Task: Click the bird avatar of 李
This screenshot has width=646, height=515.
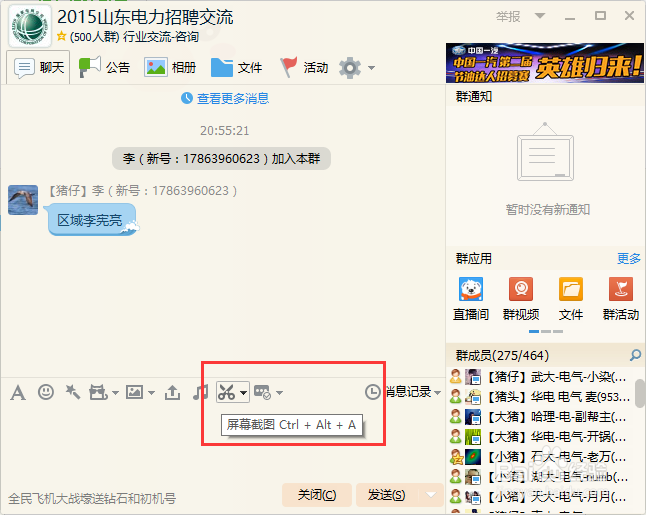Action: tap(23, 200)
